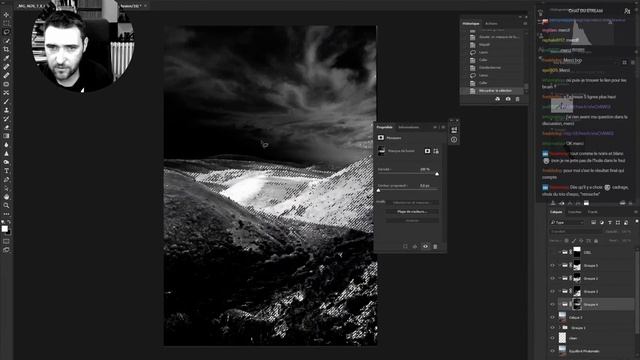Open the blend mode Normal dropdown

(576, 232)
